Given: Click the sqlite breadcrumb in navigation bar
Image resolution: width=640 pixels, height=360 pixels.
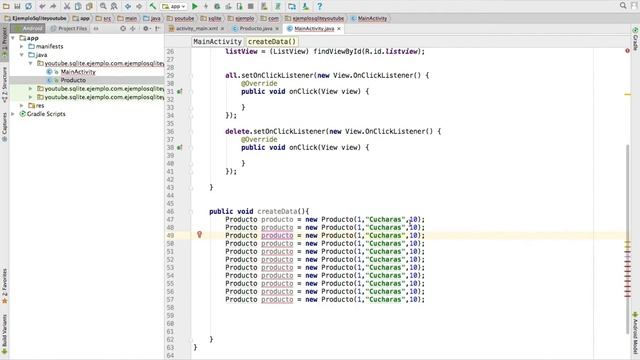Looking at the screenshot, I should coord(211,18).
